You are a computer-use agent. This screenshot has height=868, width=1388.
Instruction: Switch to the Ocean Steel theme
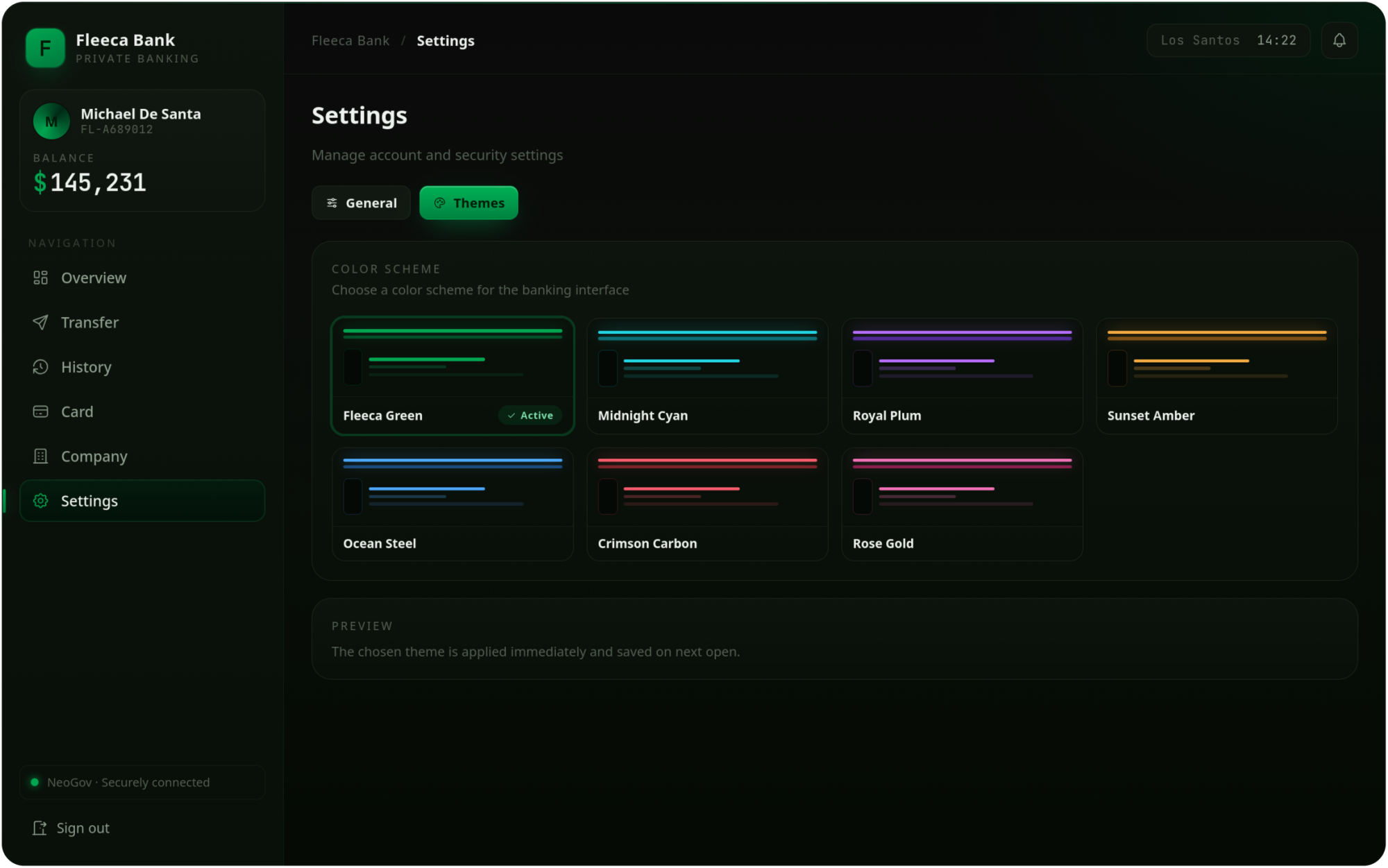pyautogui.click(x=452, y=504)
